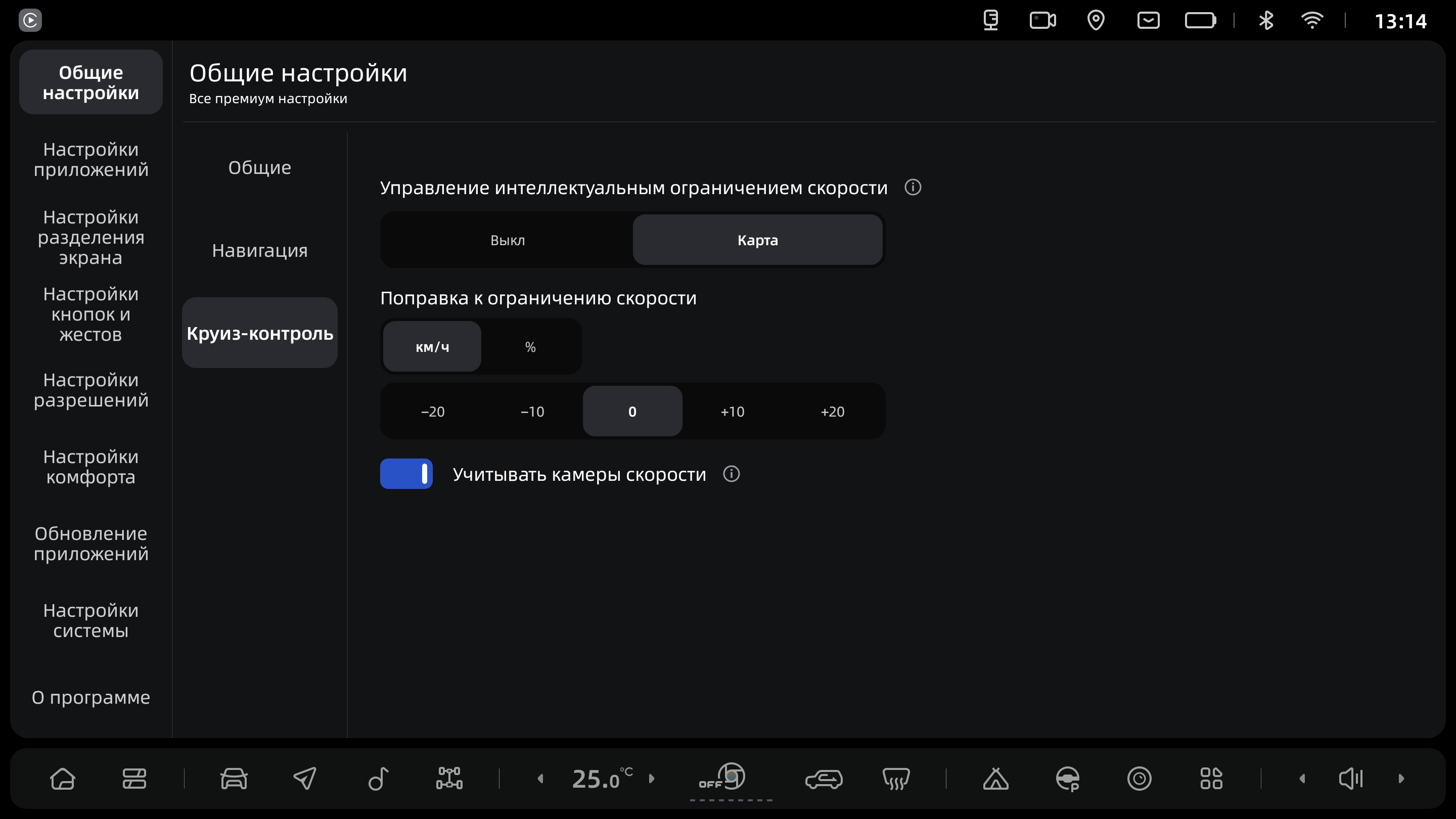1456x819 pixels.
Task: Open 'Обновление приложений' sidebar section
Action: tap(91, 544)
